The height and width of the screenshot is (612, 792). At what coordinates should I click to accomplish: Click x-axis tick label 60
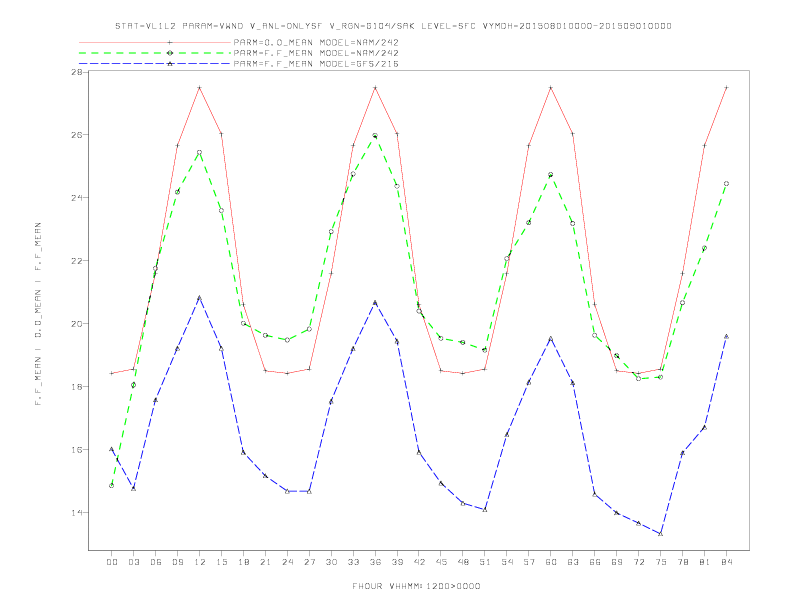pyautogui.click(x=551, y=562)
